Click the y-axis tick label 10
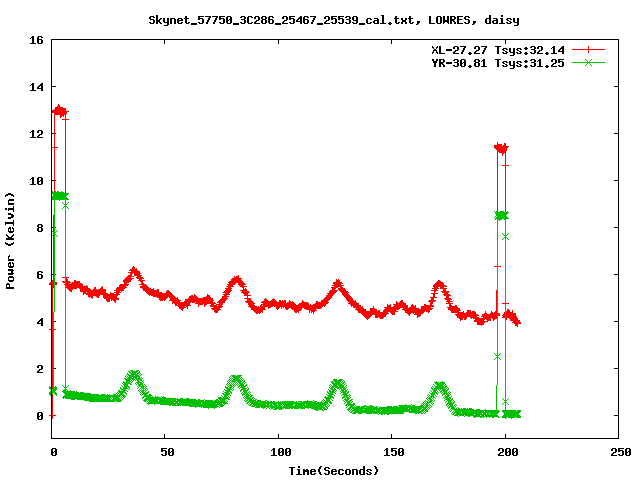The height and width of the screenshot is (480, 640). click(36, 181)
